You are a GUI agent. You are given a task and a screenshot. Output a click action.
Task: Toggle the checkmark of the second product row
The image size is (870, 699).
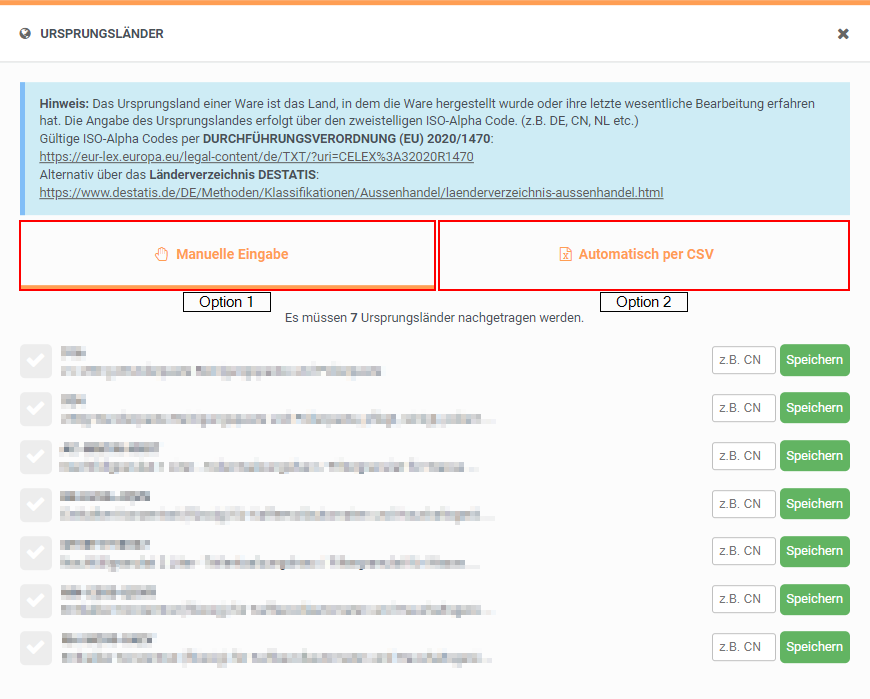tap(36, 409)
